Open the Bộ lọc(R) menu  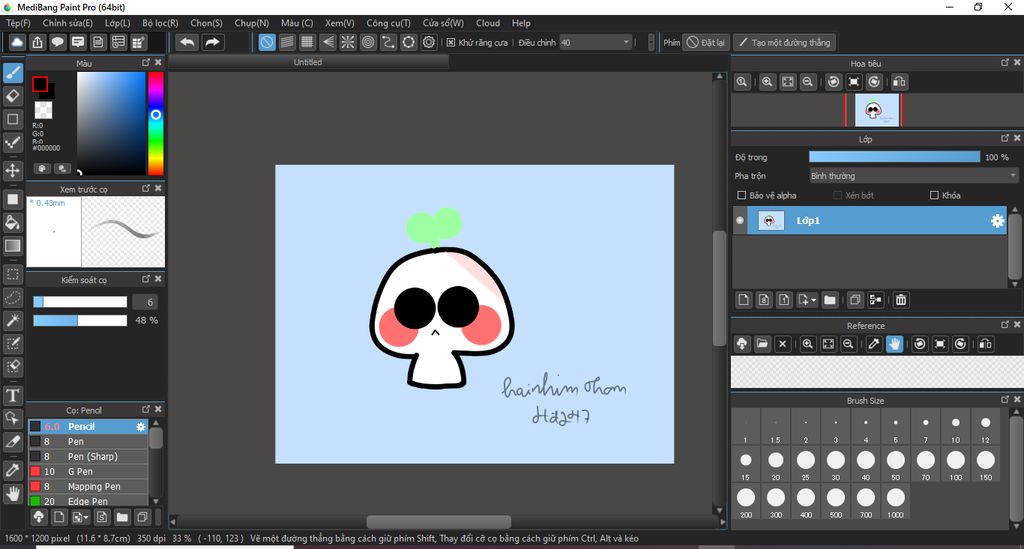click(x=160, y=23)
